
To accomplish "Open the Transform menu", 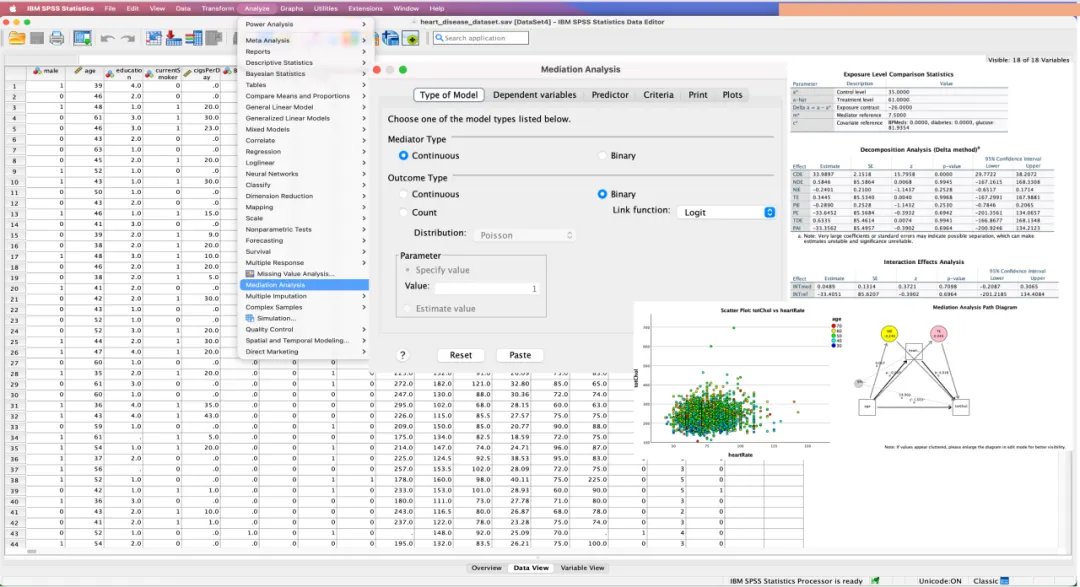I will (x=218, y=8).
